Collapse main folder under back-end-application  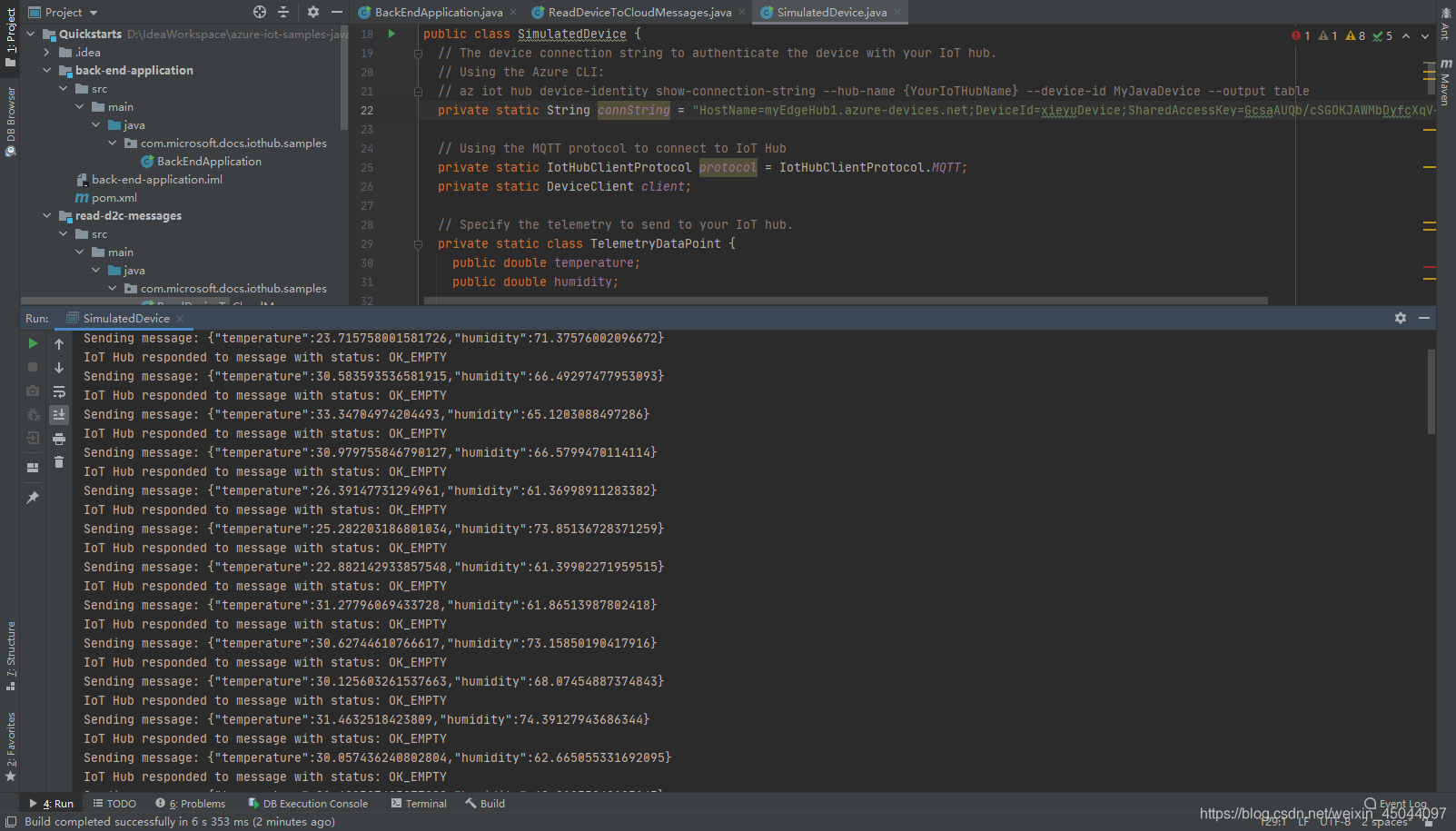(80, 106)
